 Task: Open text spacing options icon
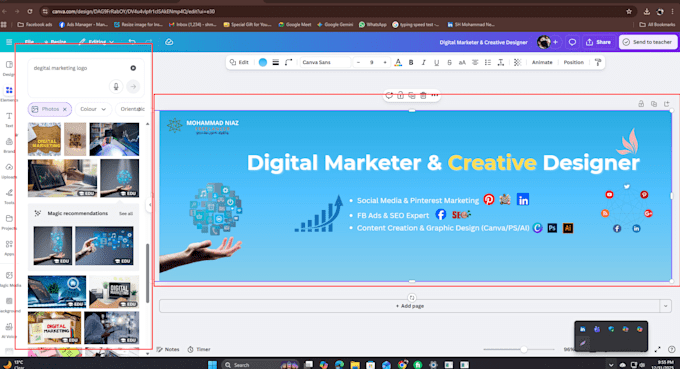click(x=501, y=62)
